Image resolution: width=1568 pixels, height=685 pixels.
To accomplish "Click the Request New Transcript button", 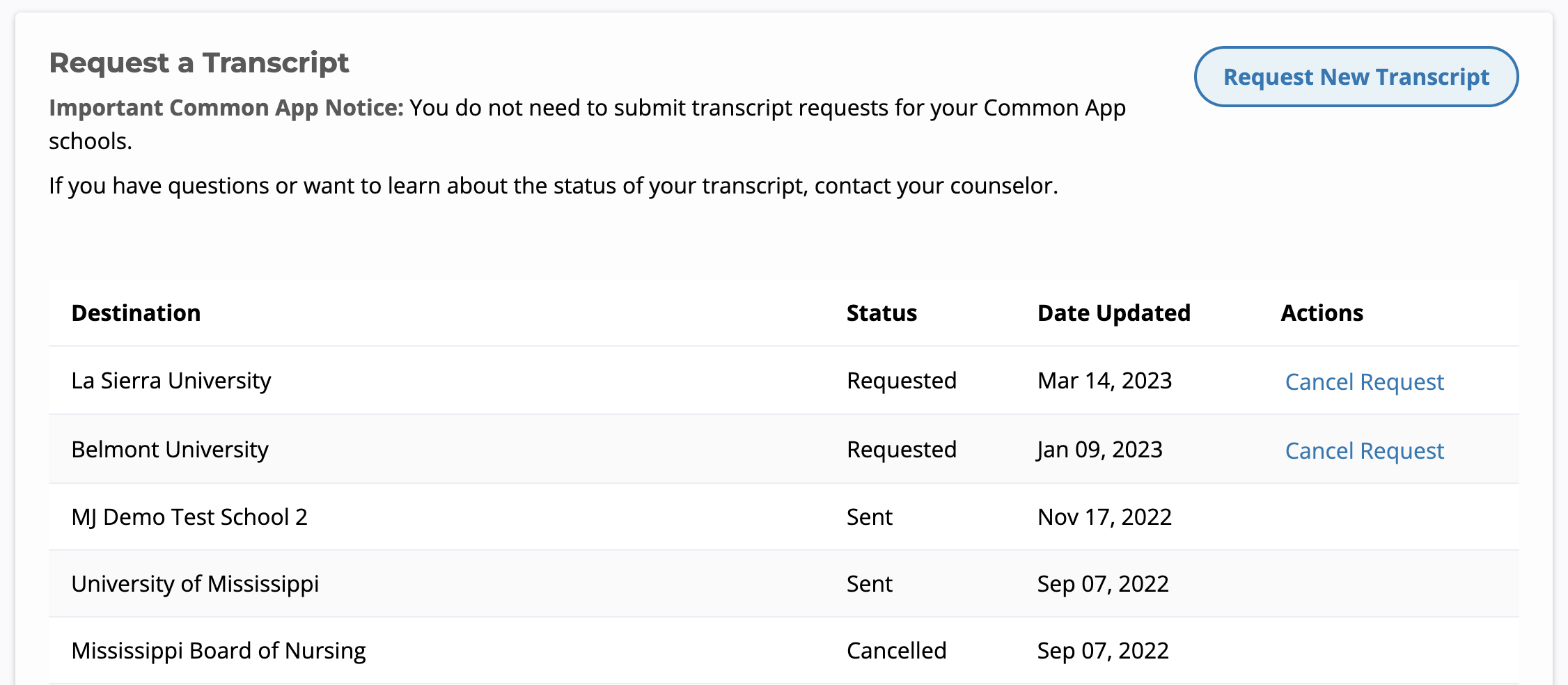I will click(x=1356, y=77).
